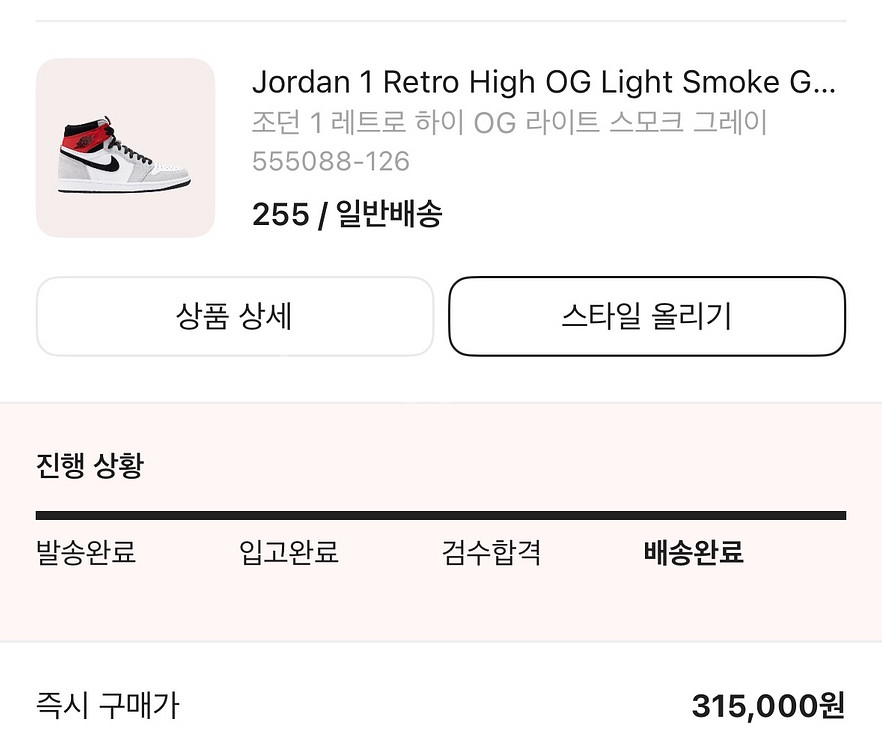Select the Korean product name 조던 1 레트로 하이
The width and height of the screenshot is (882, 750).
pyautogui.click(x=509, y=122)
